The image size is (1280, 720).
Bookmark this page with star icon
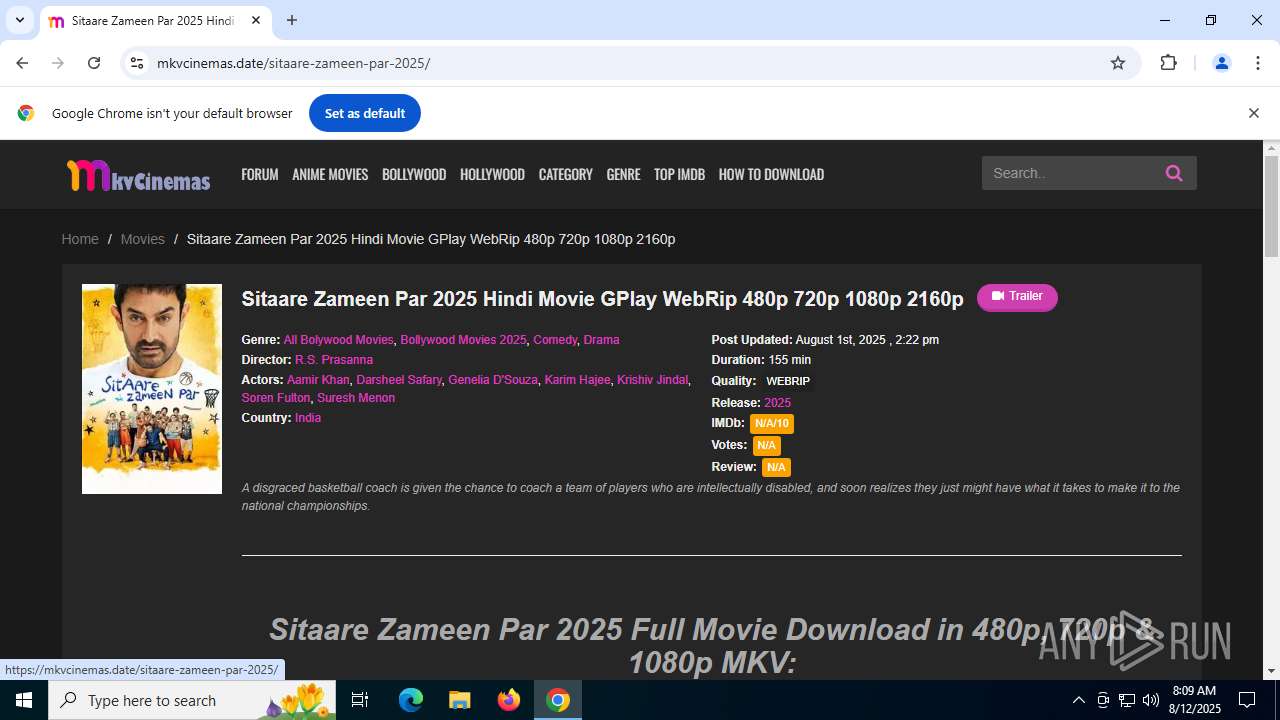click(x=1118, y=63)
